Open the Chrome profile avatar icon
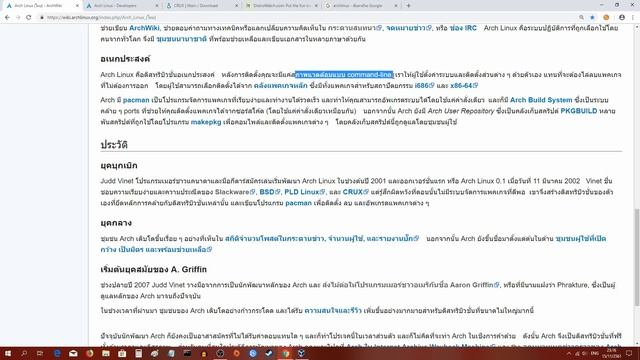640x360 pixels. click(622, 18)
